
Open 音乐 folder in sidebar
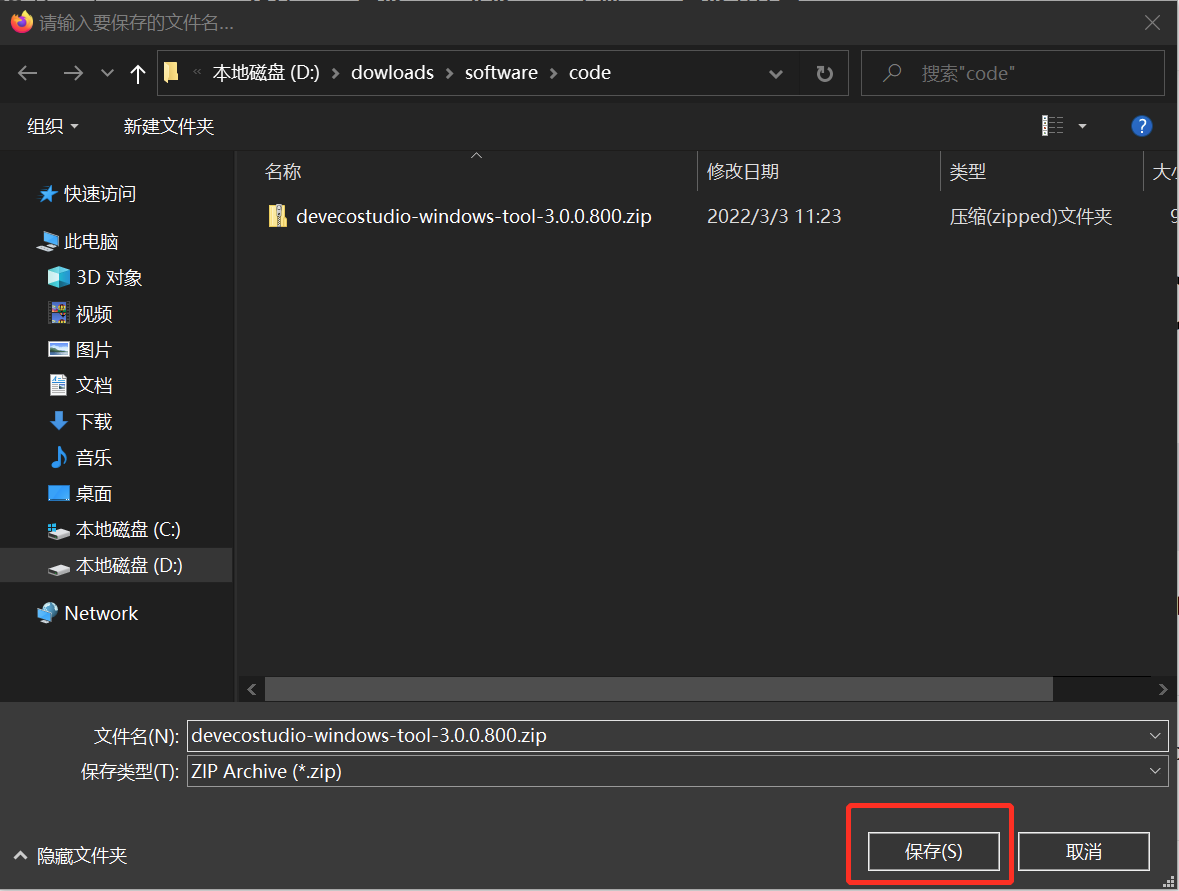(80, 458)
